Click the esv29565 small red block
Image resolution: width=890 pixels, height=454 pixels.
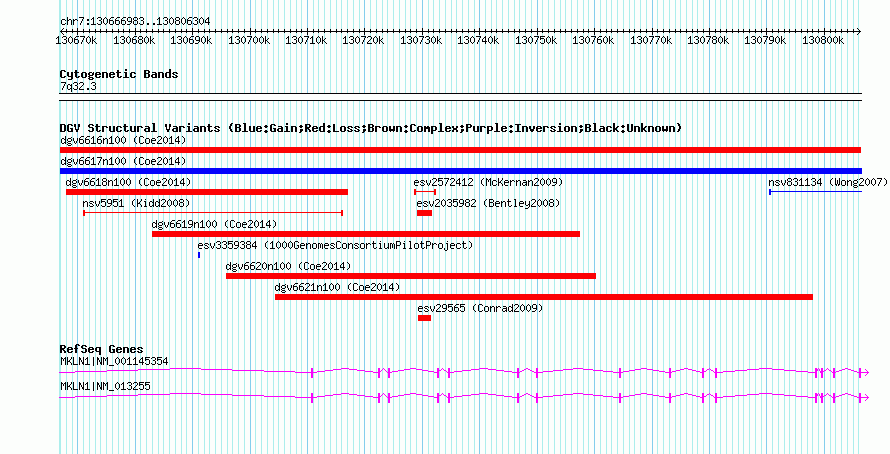tap(425, 318)
